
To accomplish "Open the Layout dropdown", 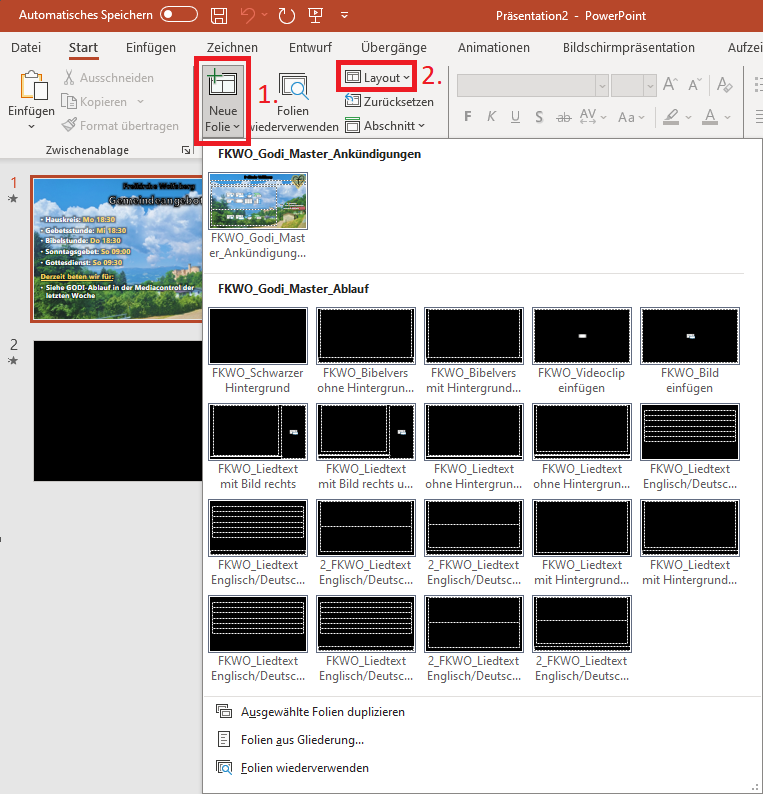I will 378,77.
